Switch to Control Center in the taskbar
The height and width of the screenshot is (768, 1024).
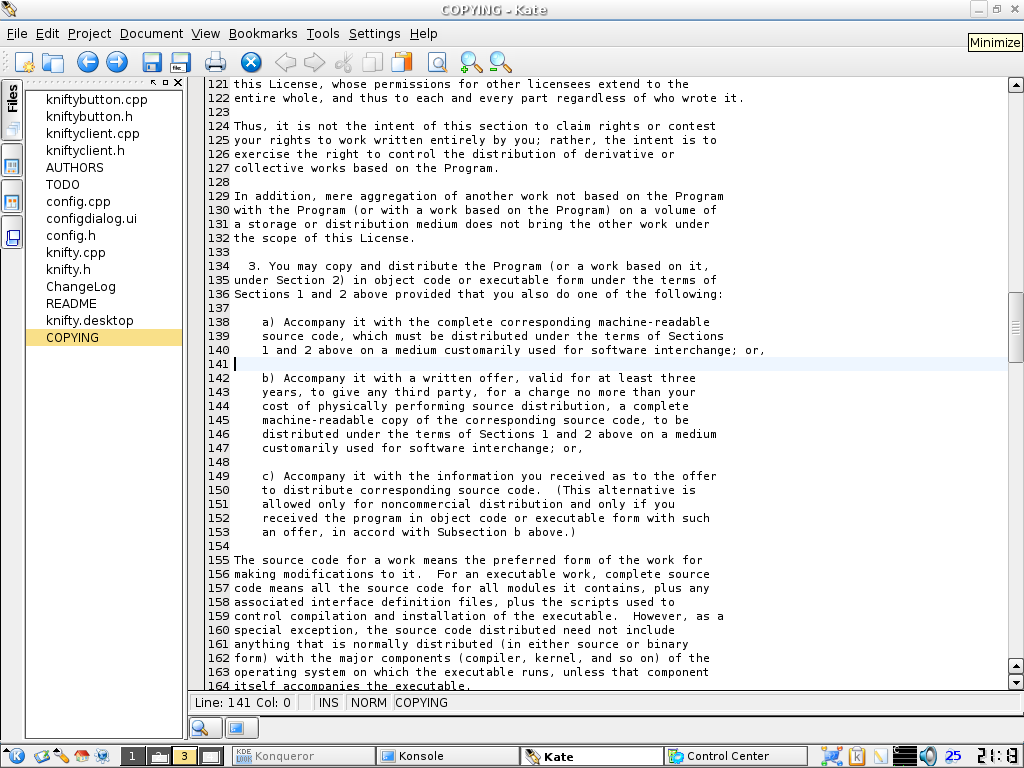point(735,756)
